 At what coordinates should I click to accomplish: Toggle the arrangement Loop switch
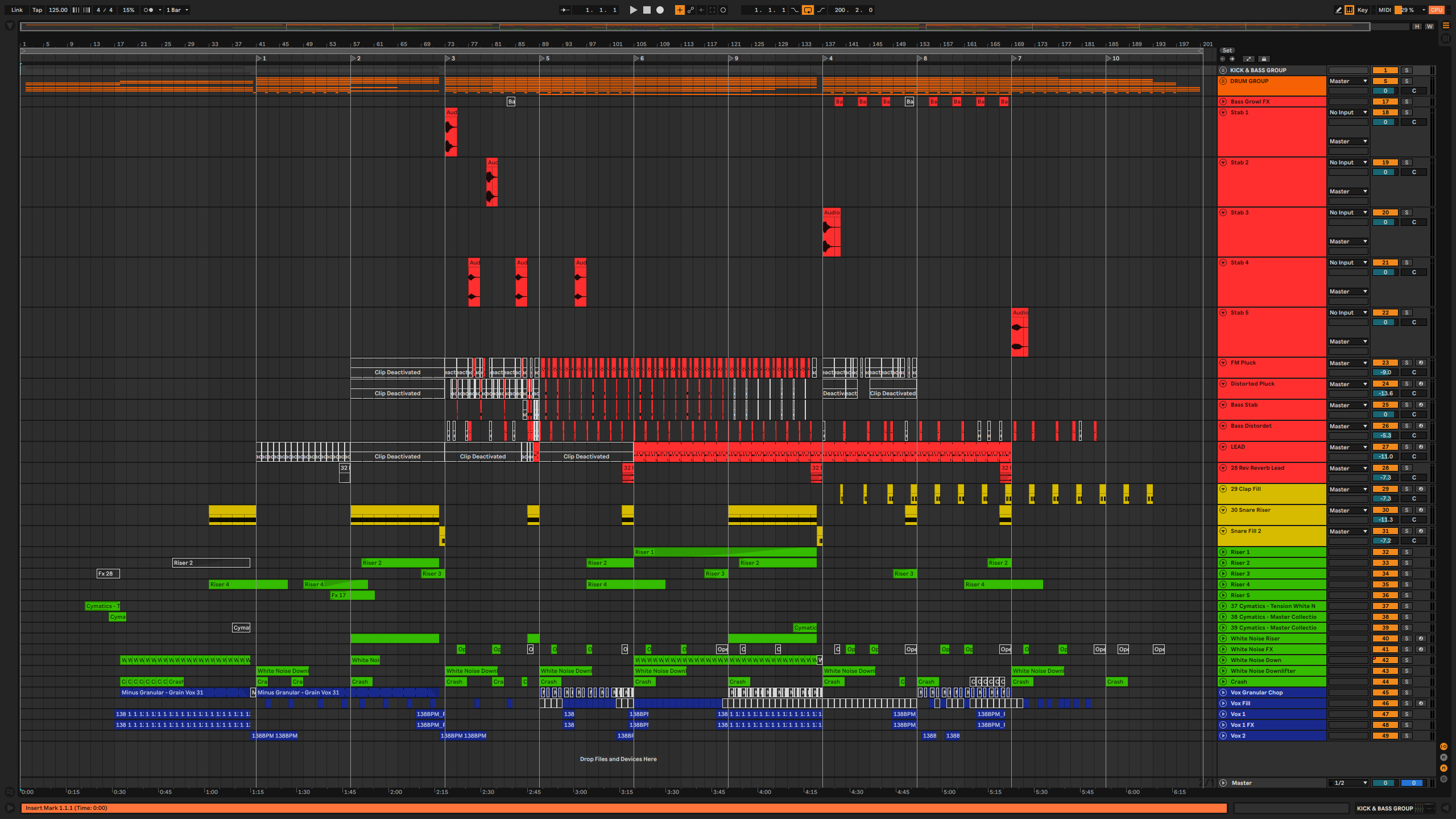tap(808, 10)
